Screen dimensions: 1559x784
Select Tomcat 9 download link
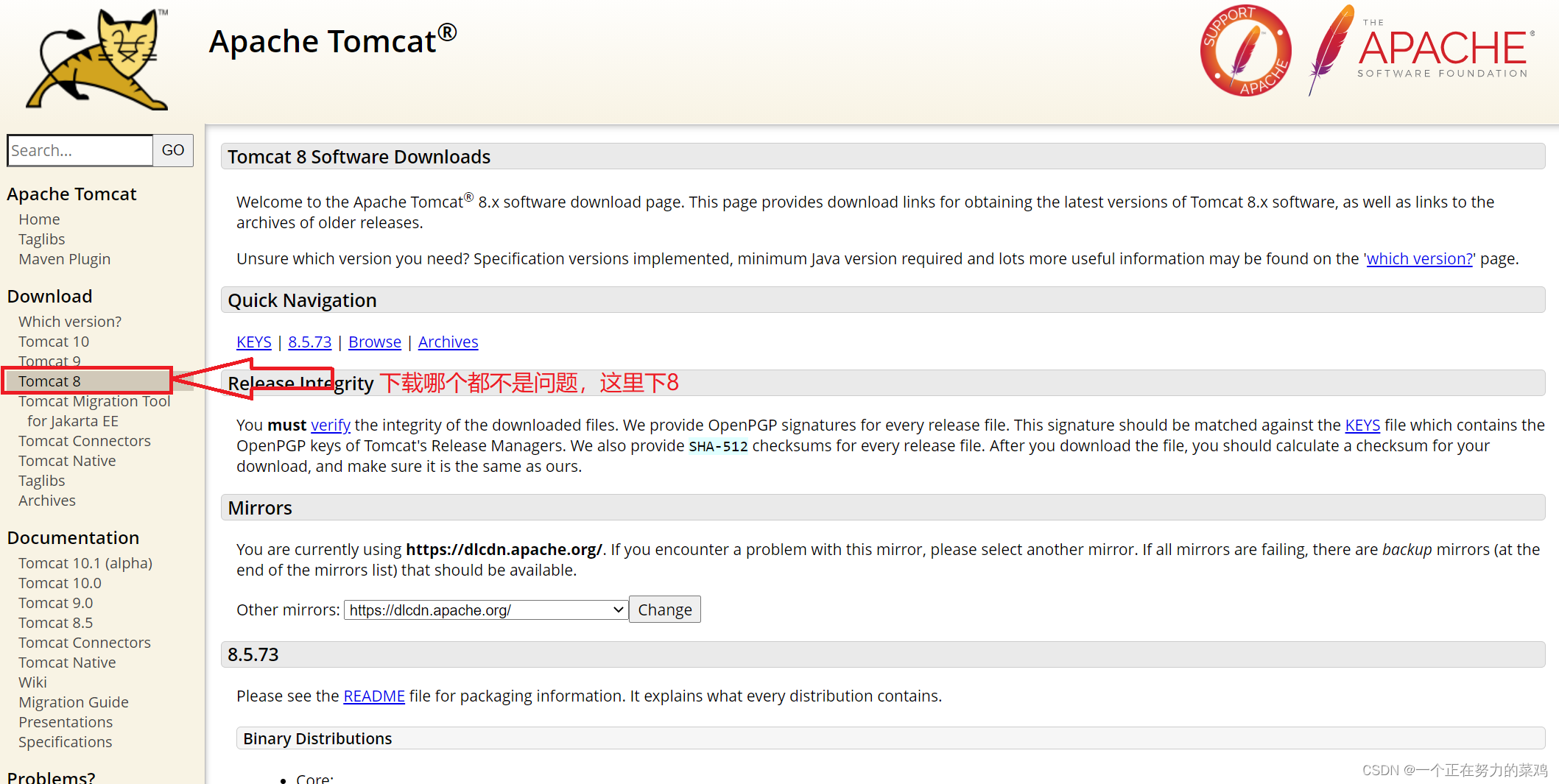(x=49, y=361)
